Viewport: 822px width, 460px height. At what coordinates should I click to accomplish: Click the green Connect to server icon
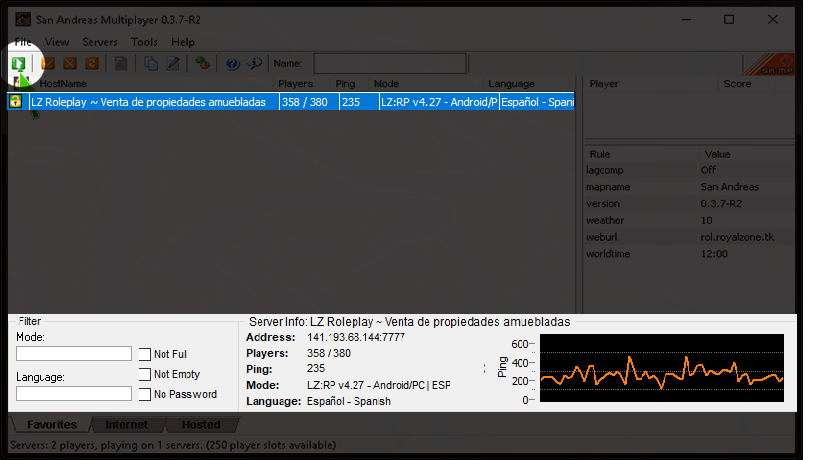click(18, 64)
